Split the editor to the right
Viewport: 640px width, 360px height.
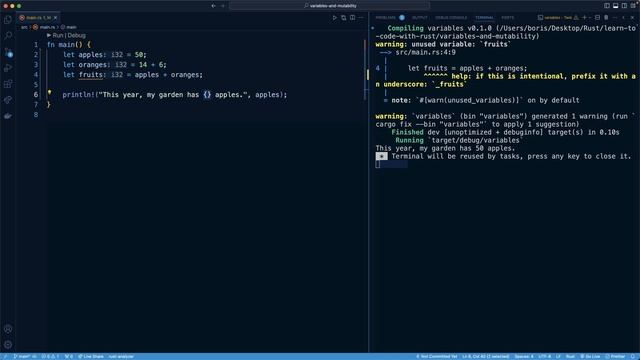click(x=352, y=18)
